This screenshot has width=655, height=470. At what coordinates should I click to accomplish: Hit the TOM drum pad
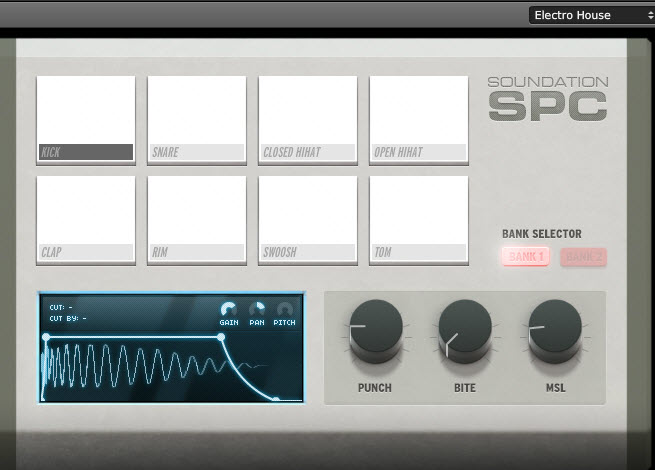[419, 220]
